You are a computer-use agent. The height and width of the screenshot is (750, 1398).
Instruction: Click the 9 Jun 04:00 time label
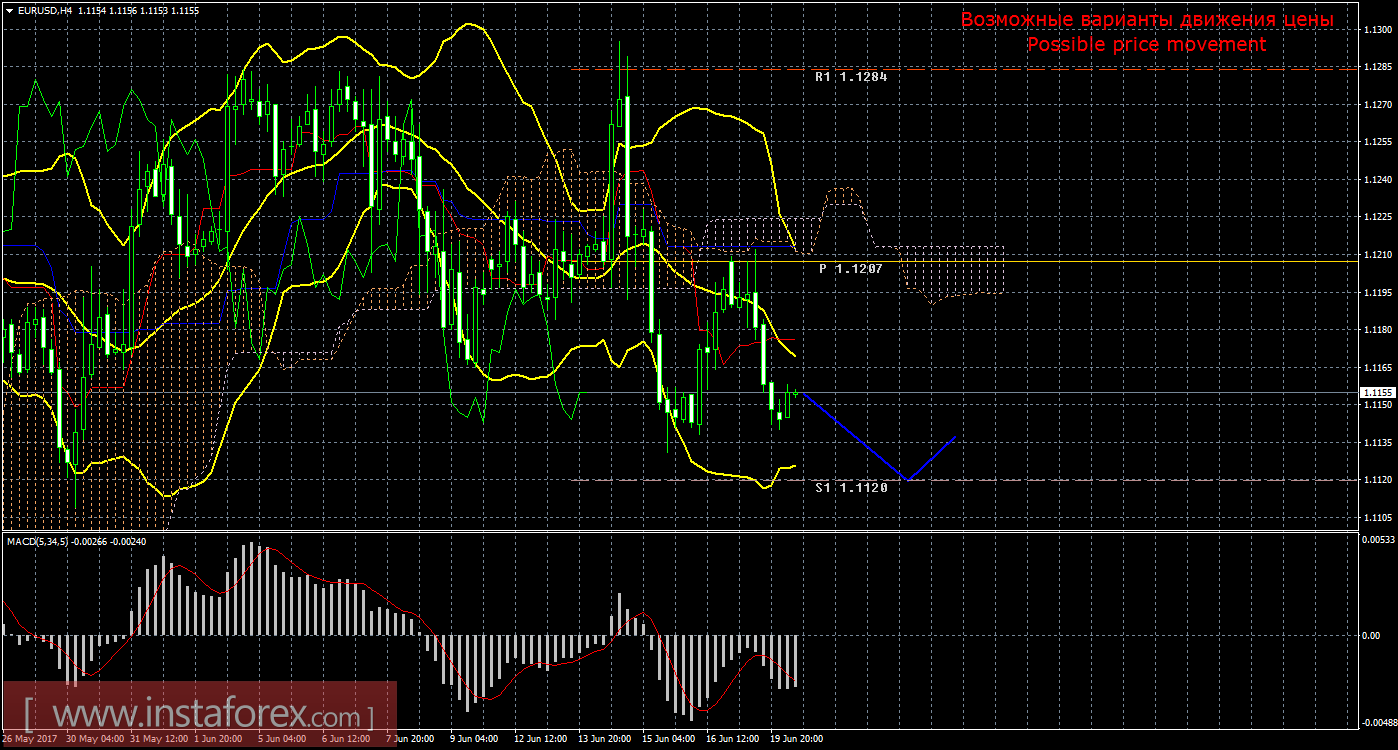475,739
